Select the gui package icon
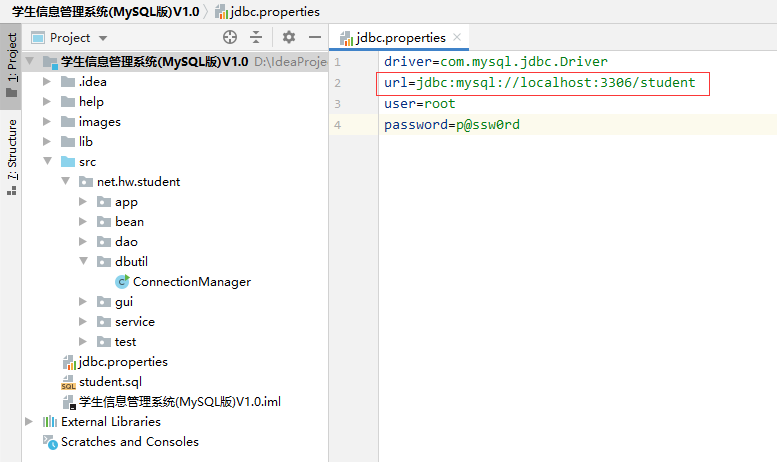The width and height of the screenshot is (777, 462). pos(104,302)
